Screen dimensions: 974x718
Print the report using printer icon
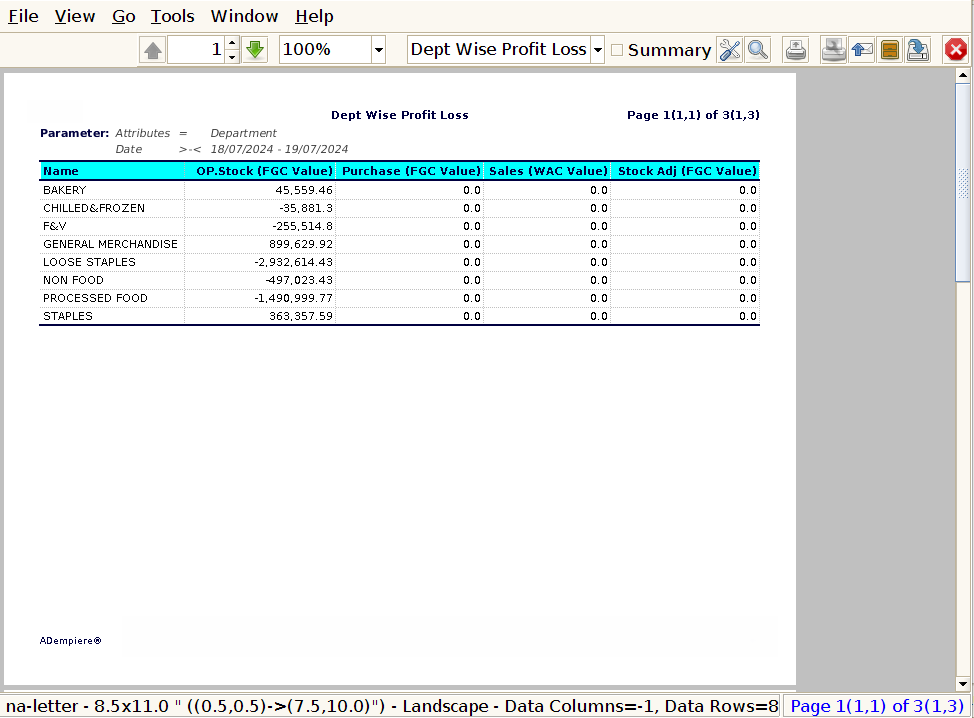[x=796, y=50]
